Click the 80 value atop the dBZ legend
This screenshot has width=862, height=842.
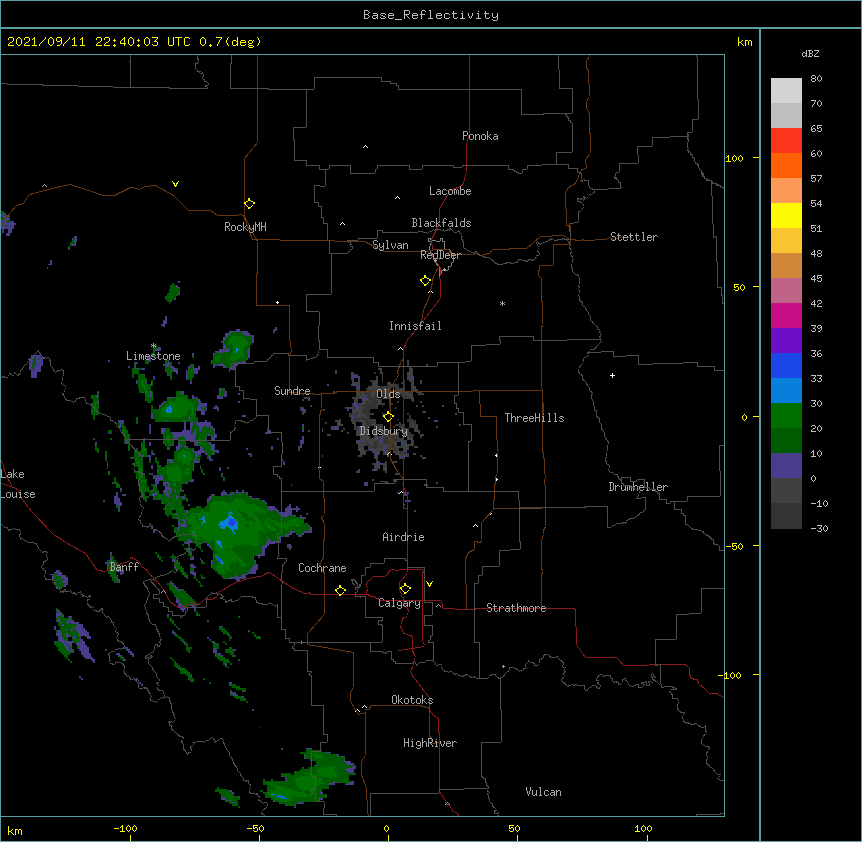pyautogui.click(x=816, y=79)
